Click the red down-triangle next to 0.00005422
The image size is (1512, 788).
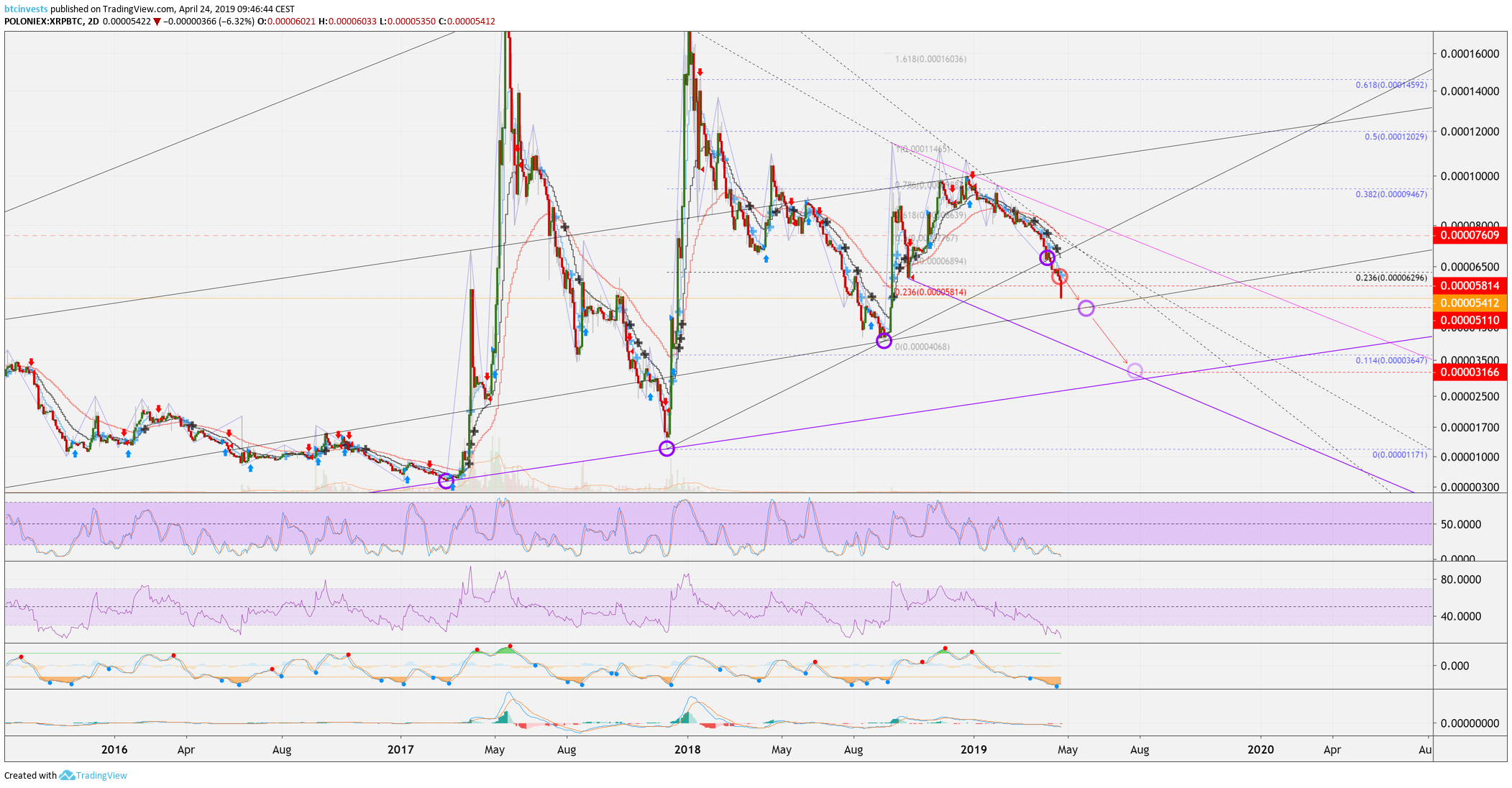click(157, 22)
